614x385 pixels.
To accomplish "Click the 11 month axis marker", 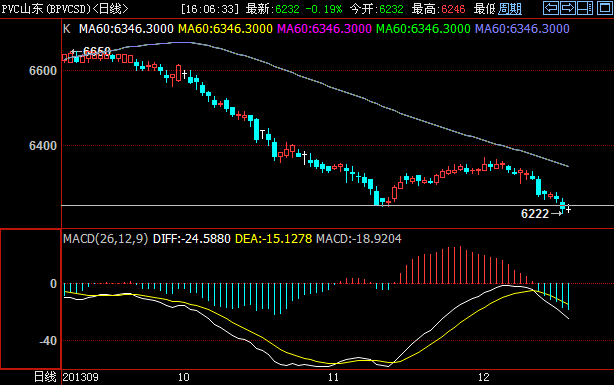I will tap(333, 377).
